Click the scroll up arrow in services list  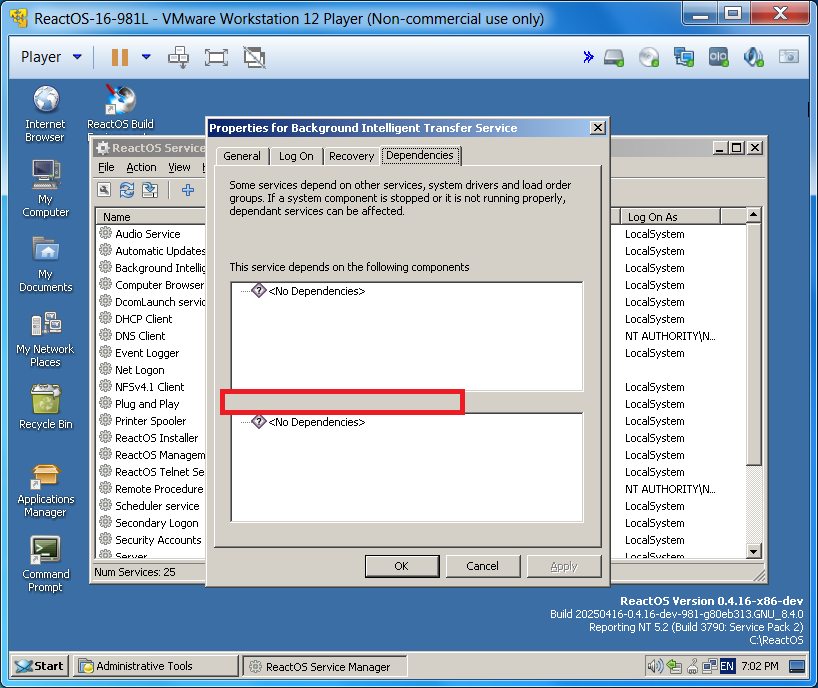[753, 215]
